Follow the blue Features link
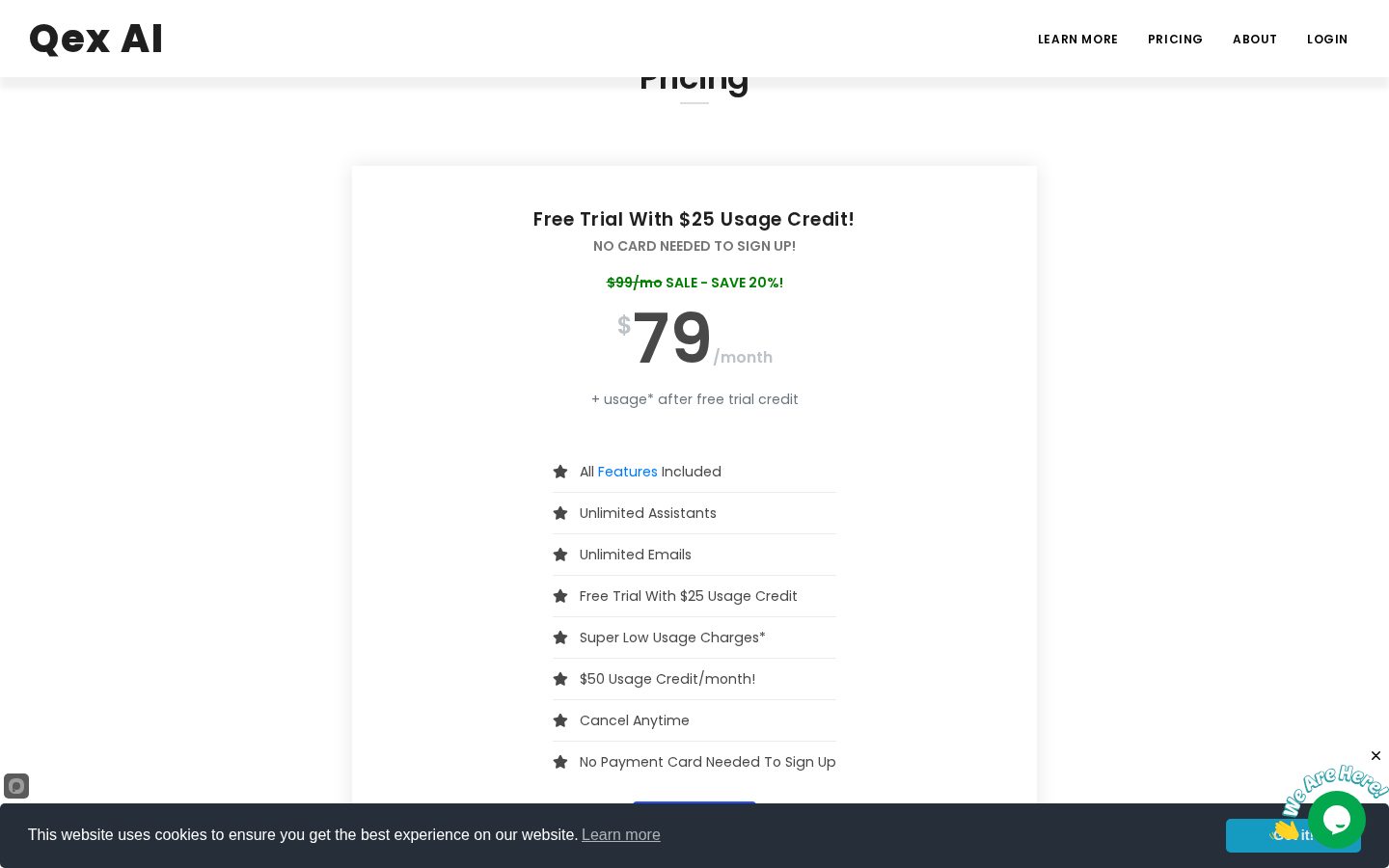This screenshot has height=868, width=1389. coord(627,472)
